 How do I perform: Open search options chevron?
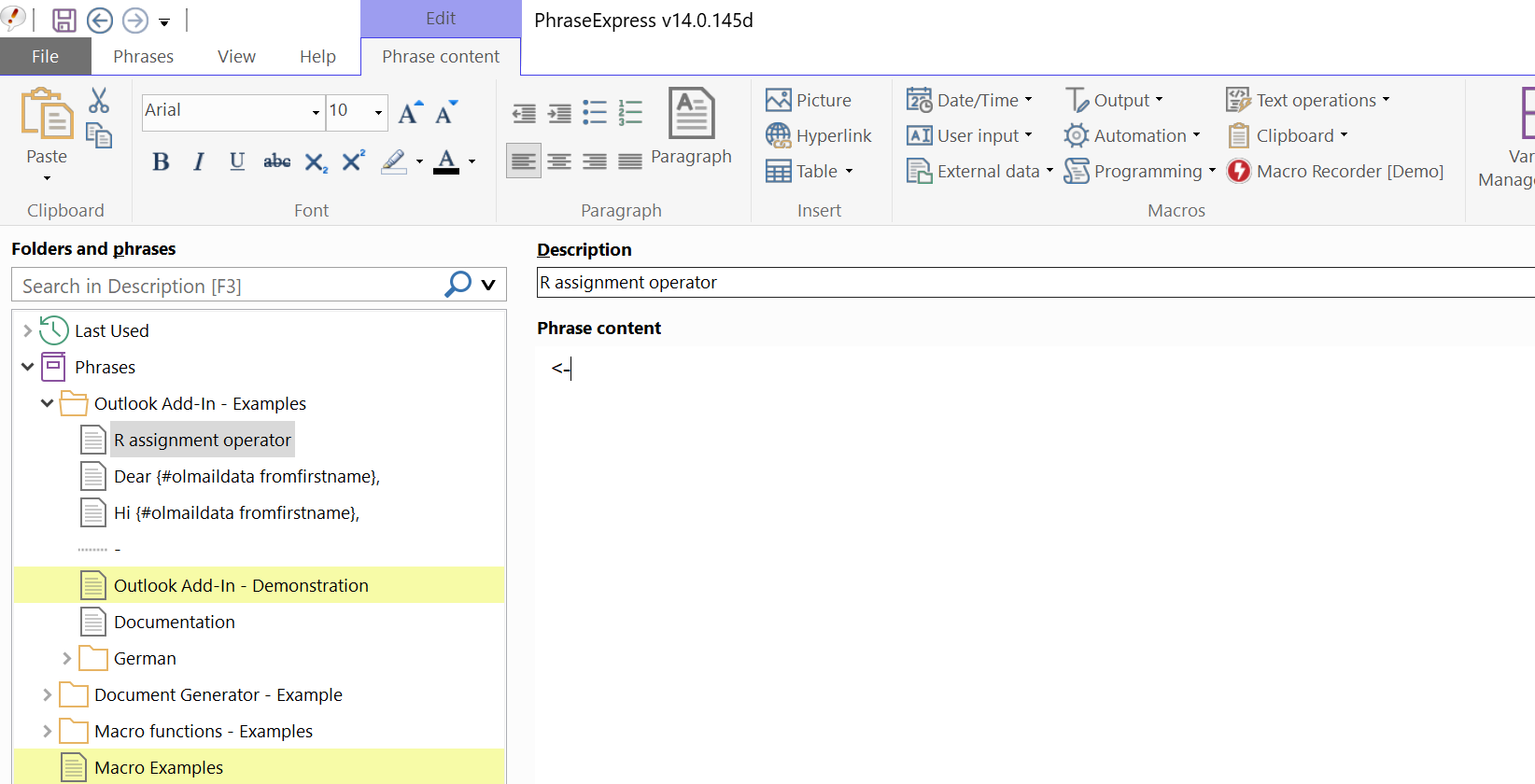[x=488, y=285]
